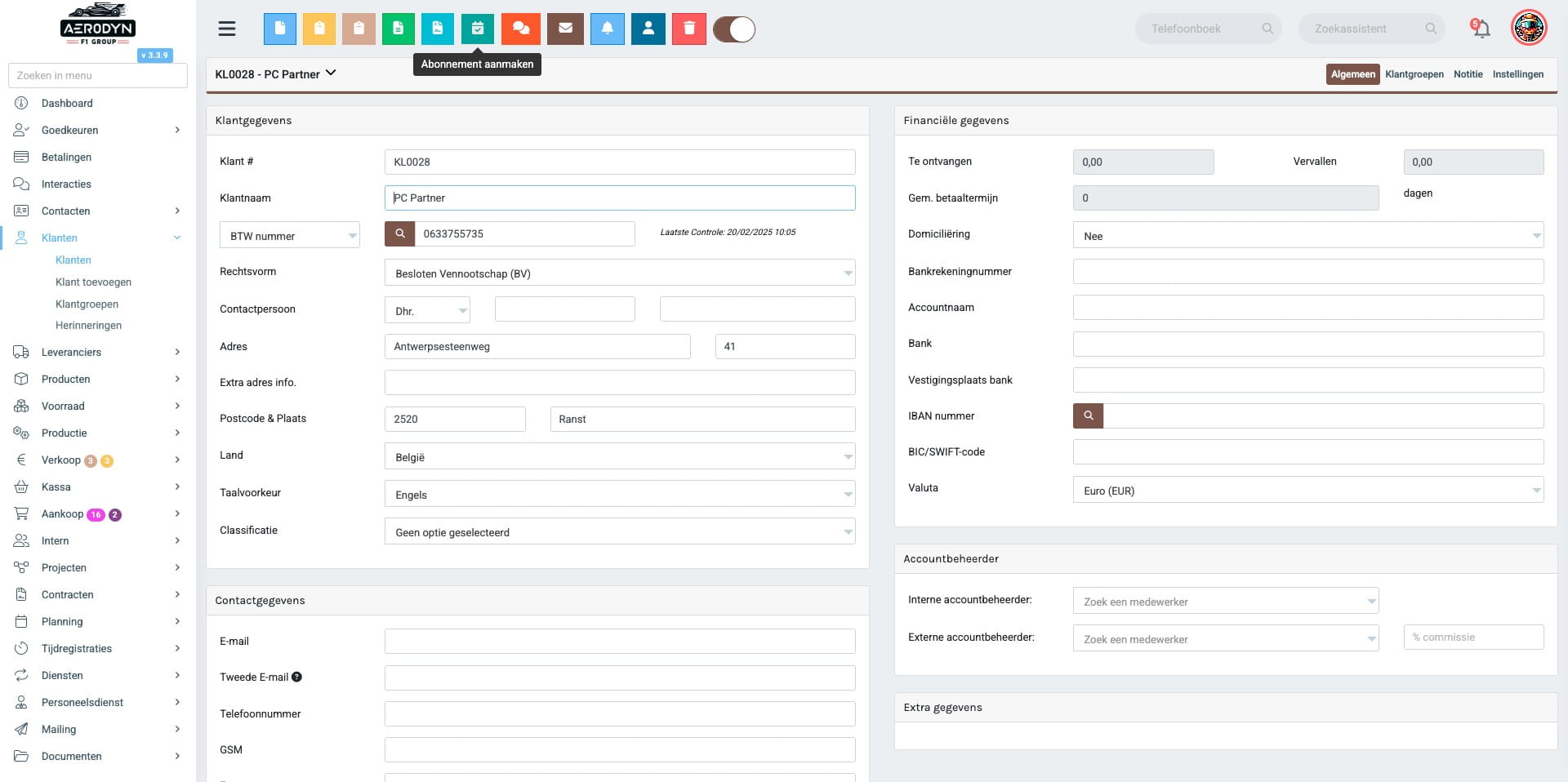Click the red trash delete button
Screen dimensions: 1568x782
(x=689, y=29)
